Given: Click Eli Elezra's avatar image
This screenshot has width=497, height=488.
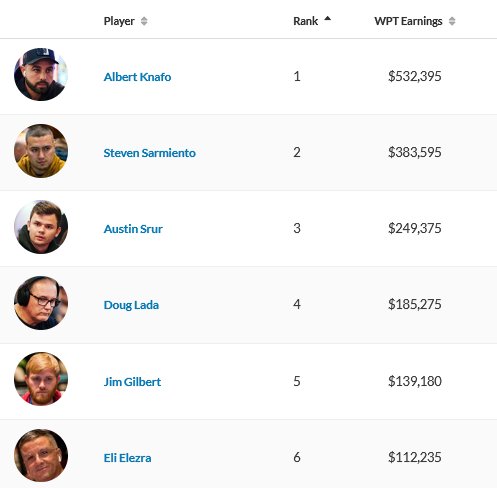Looking at the screenshot, I should point(41,455).
